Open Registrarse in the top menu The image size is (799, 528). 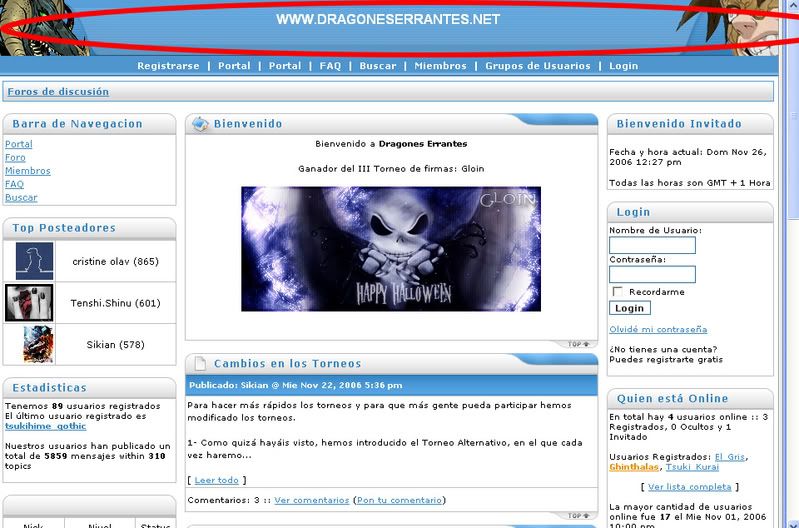point(168,66)
